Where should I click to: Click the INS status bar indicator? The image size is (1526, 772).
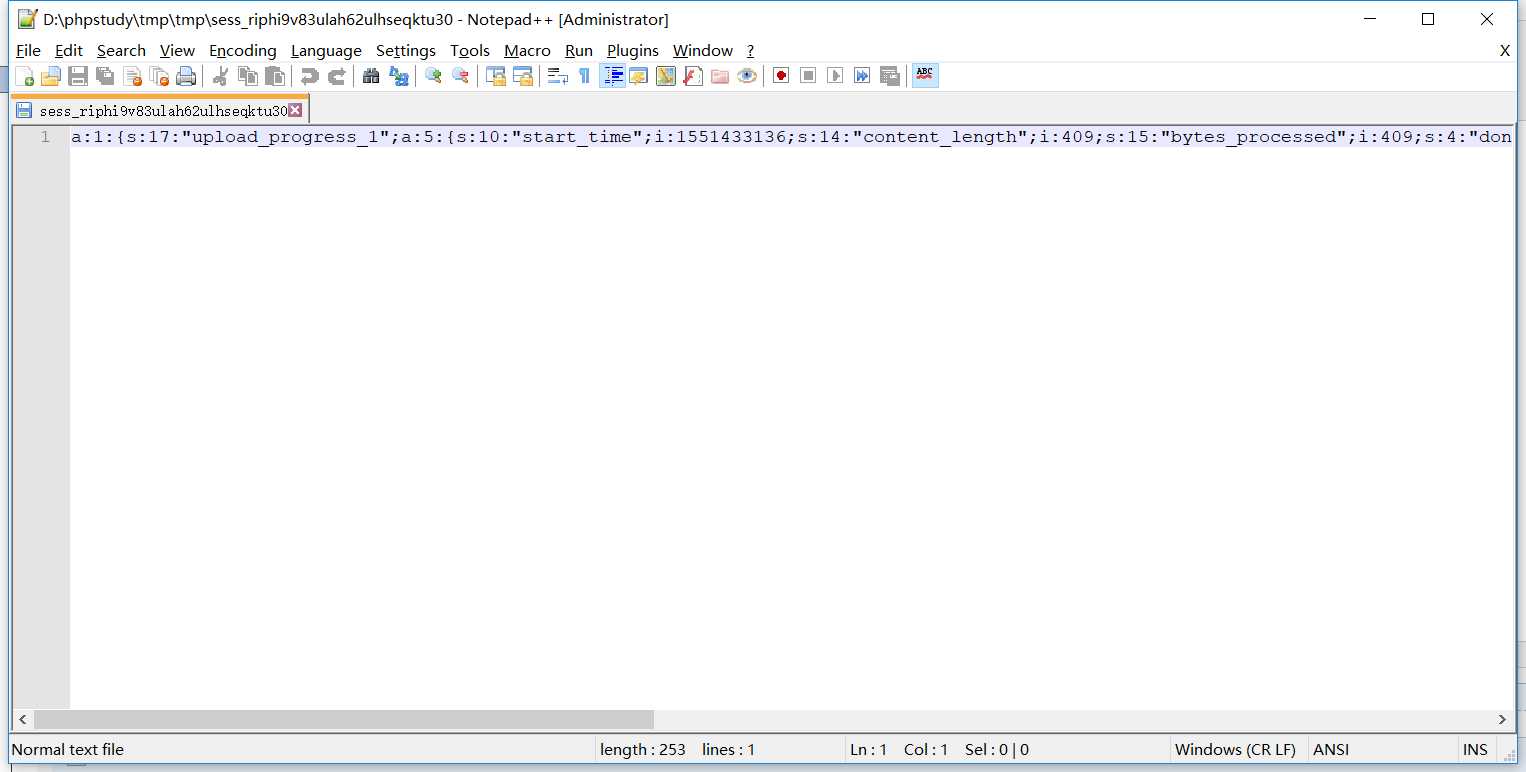1475,749
